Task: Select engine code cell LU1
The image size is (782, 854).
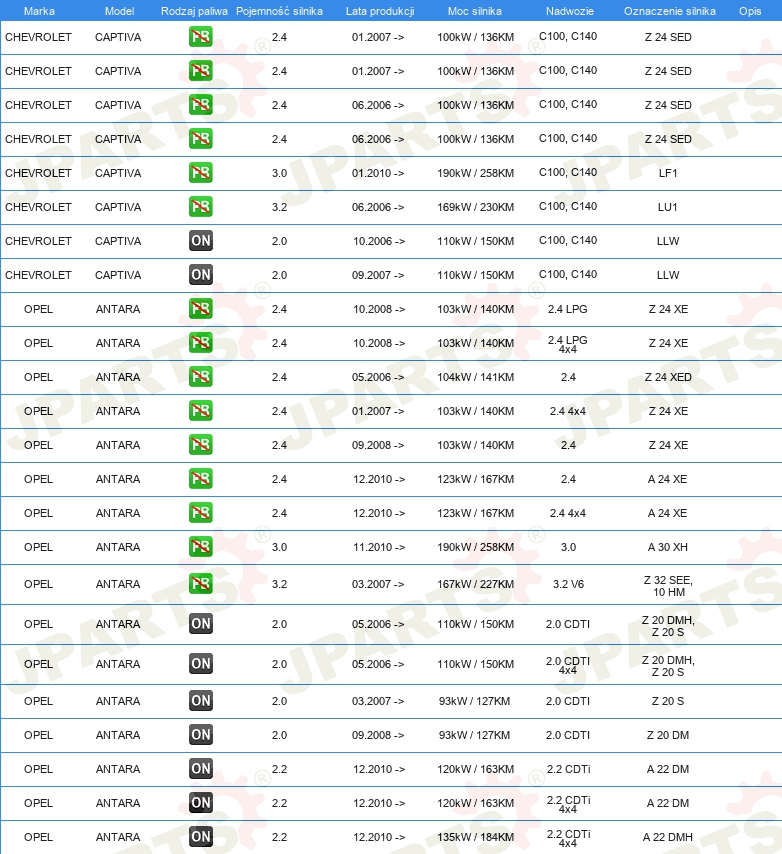Action: [668, 207]
